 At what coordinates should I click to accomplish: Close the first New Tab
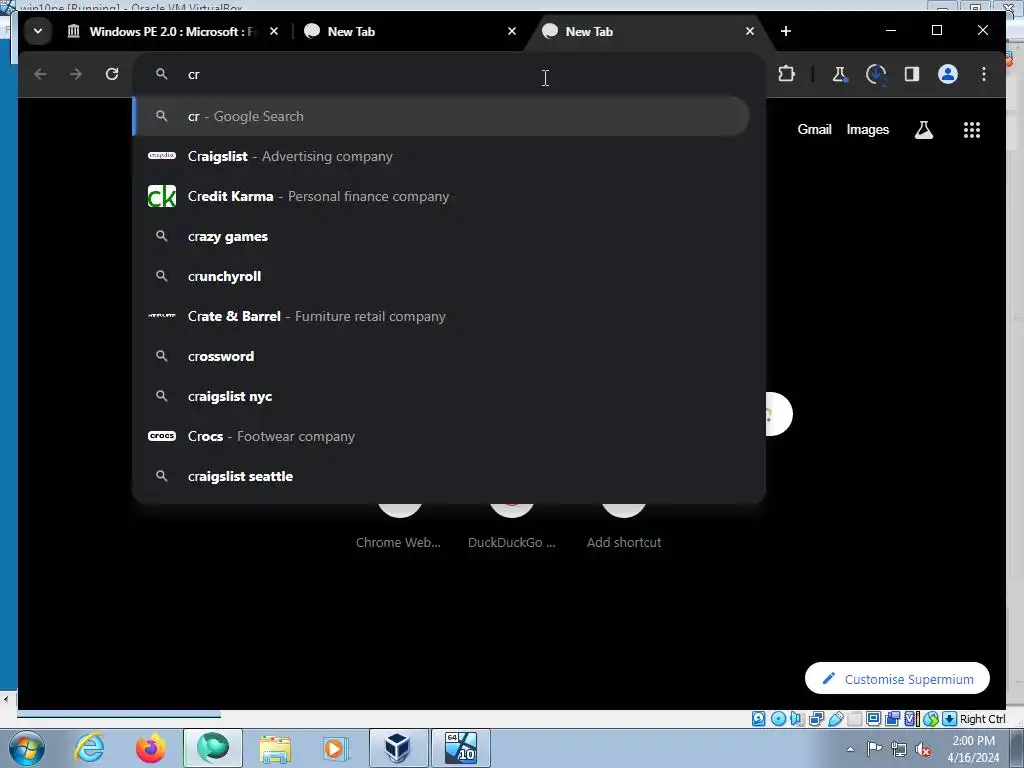(x=512, y=31)
